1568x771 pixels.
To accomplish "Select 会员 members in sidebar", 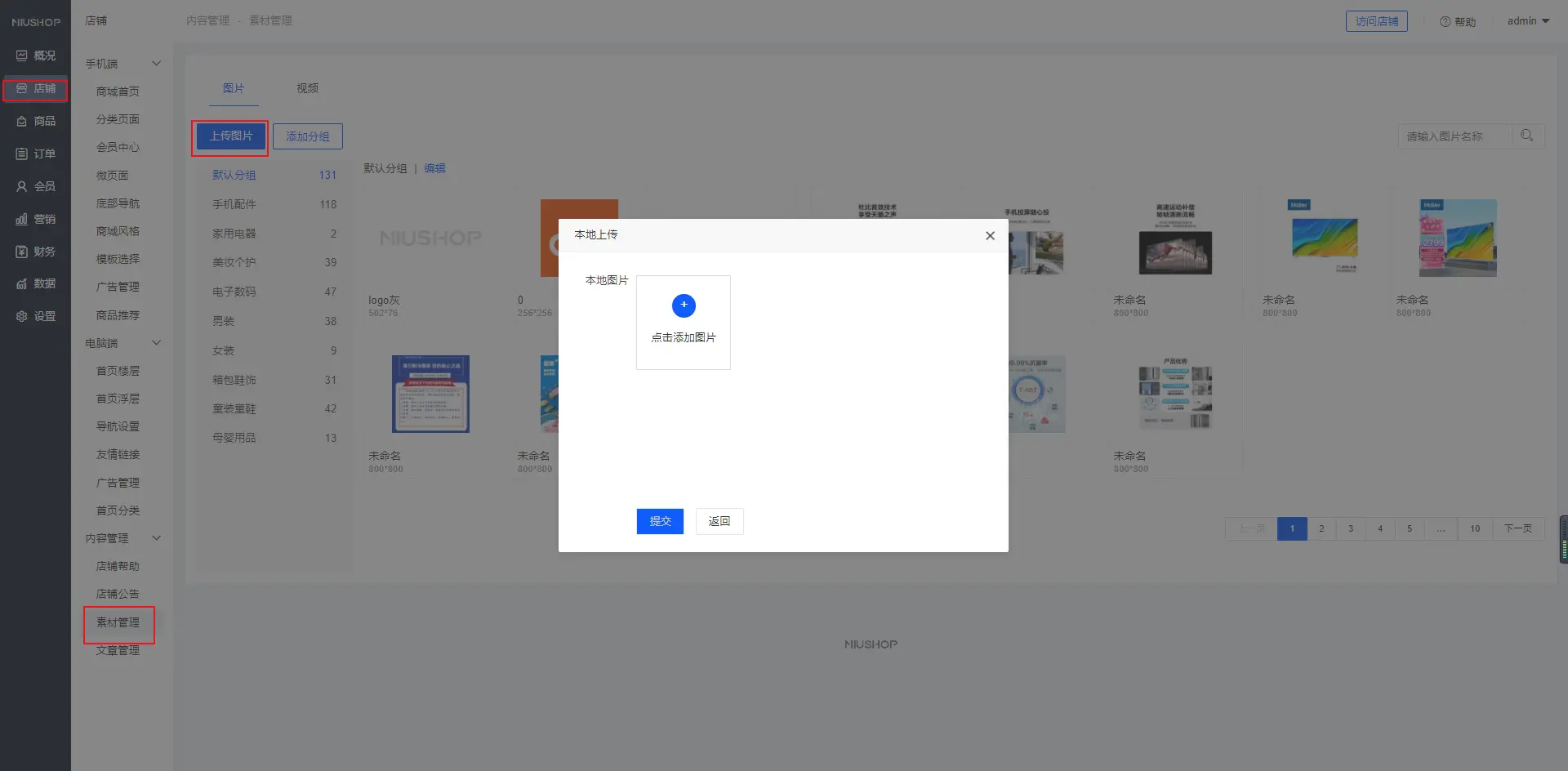I will [36, 186].
